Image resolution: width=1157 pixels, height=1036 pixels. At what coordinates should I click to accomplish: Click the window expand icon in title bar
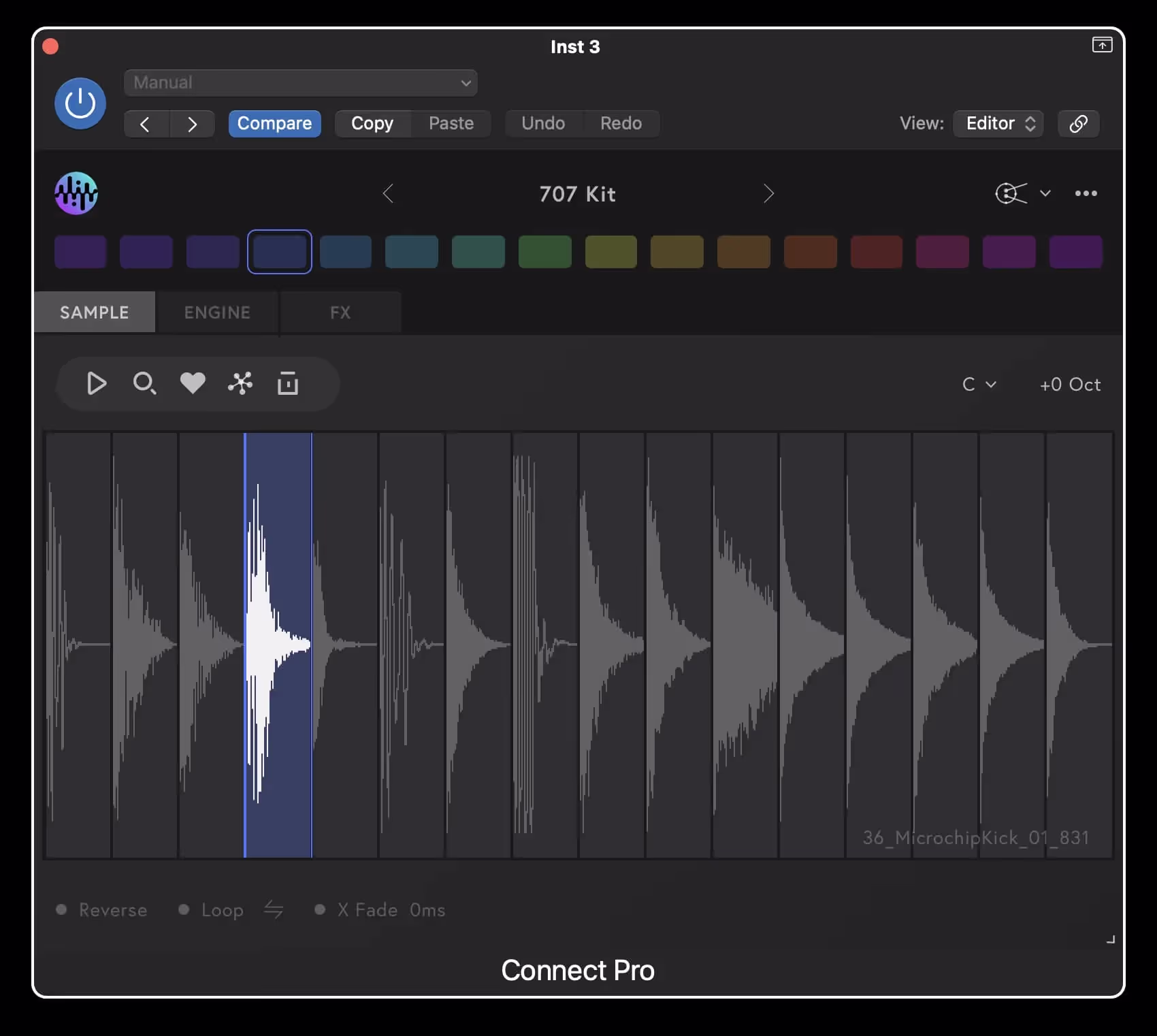click(x=1102, y=45)
